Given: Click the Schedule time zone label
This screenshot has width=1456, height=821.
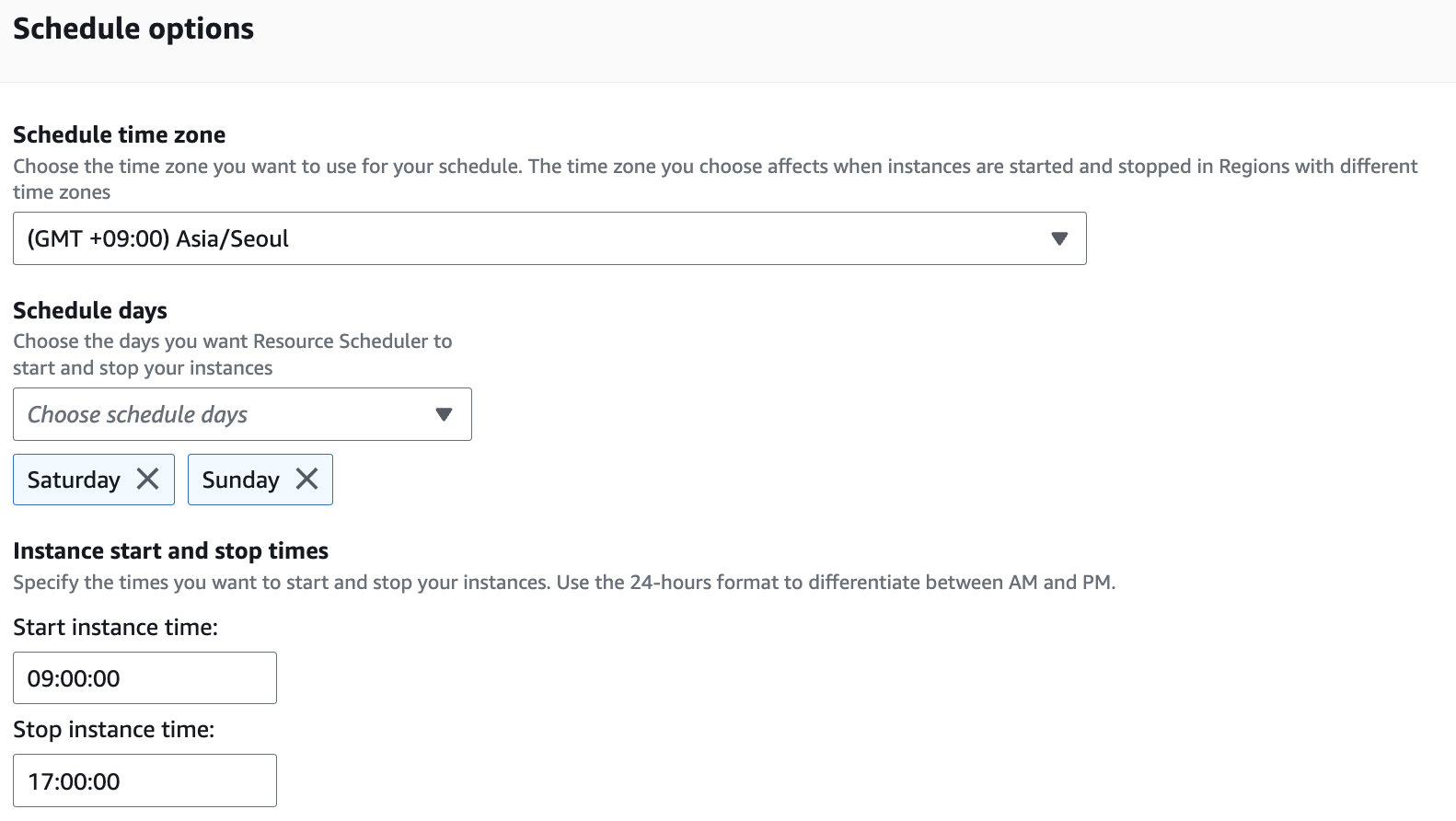Looking at the screenshot, I should pos(120,134).
